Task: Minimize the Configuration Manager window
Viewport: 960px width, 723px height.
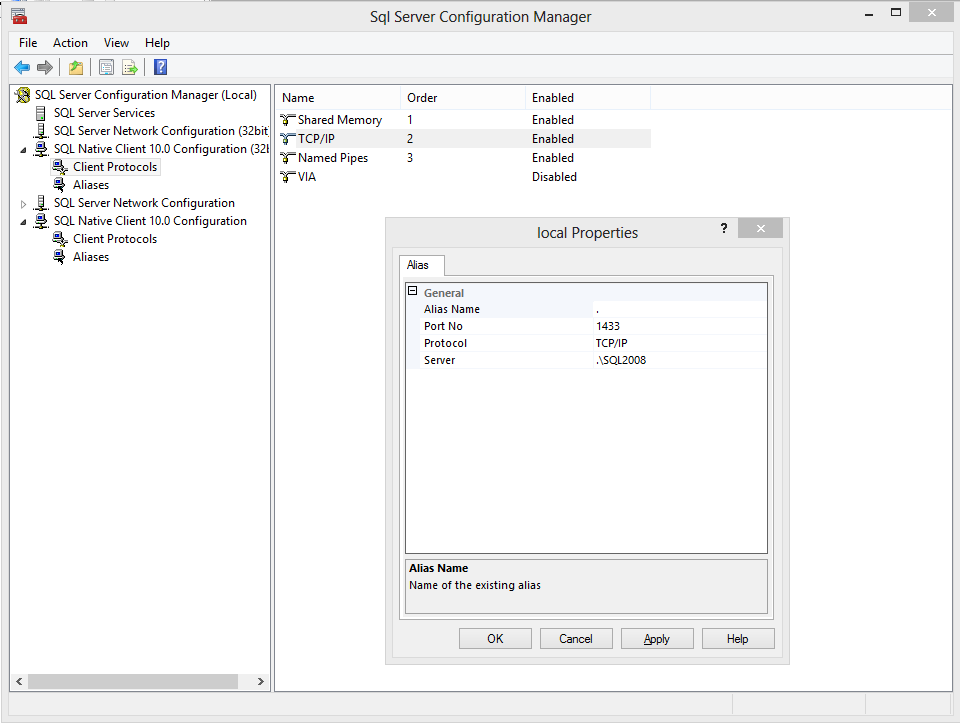Action: [869, 13]
